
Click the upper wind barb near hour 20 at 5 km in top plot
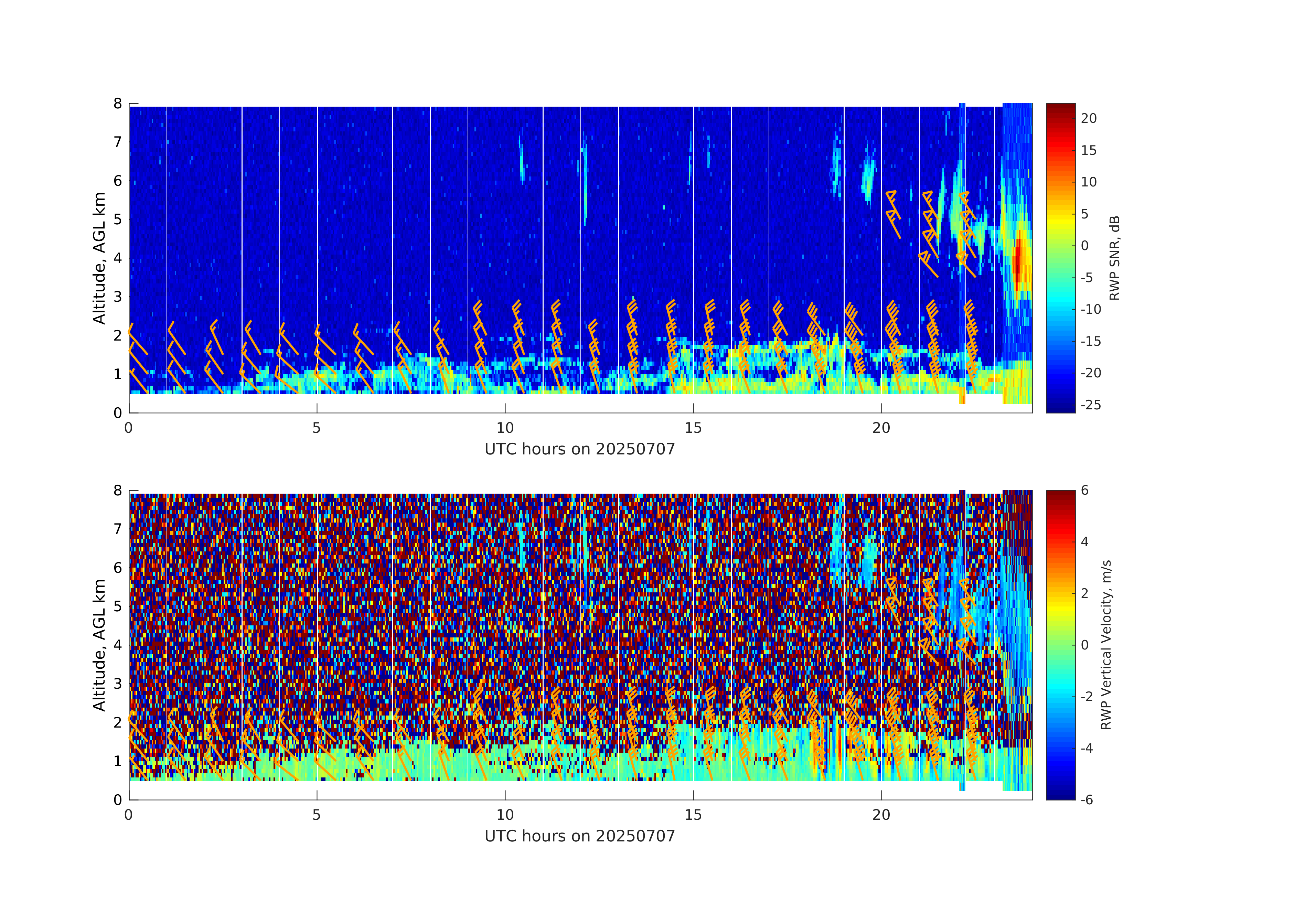pos(893,207)
